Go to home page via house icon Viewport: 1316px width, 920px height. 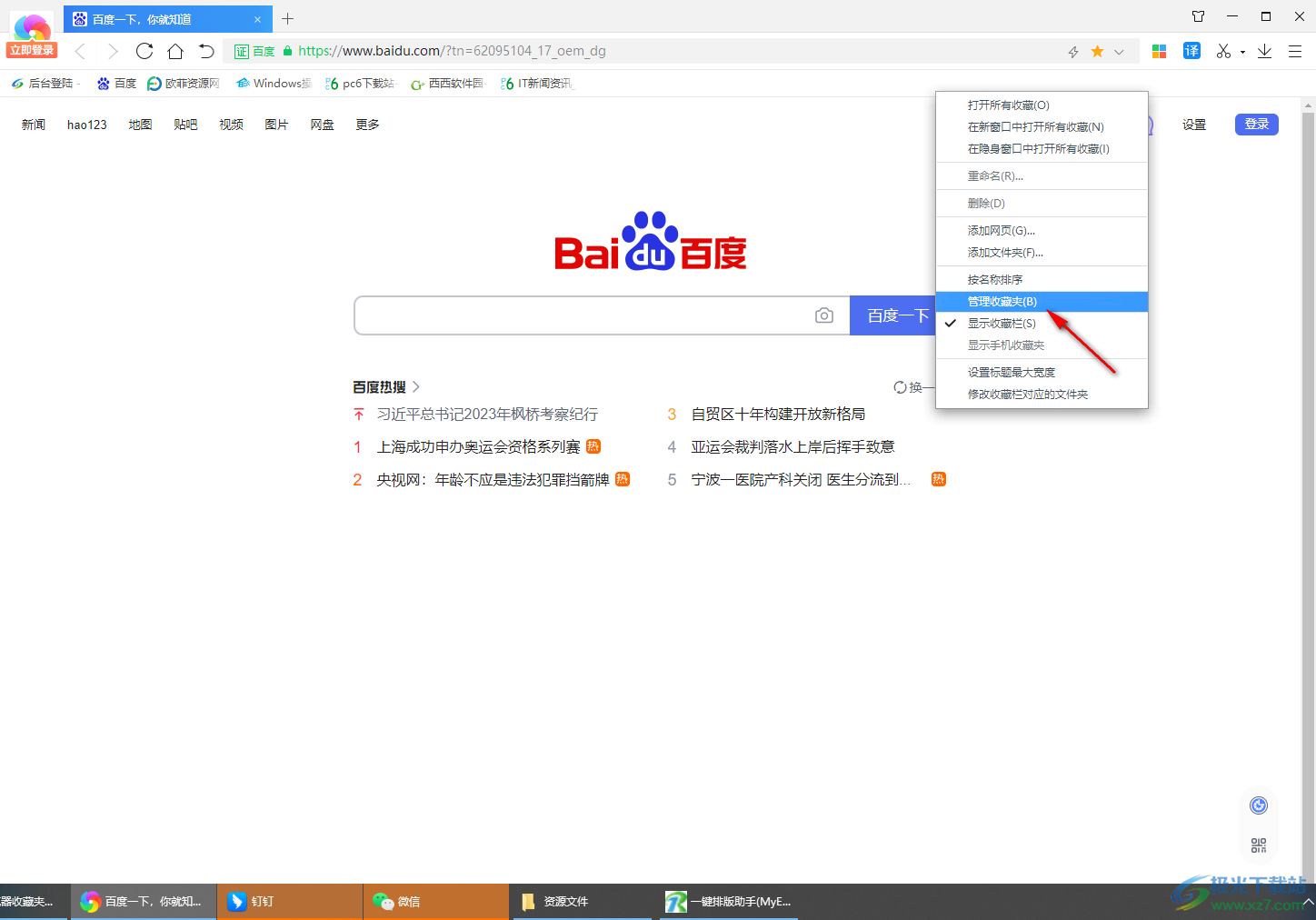[x=175, y=51]
